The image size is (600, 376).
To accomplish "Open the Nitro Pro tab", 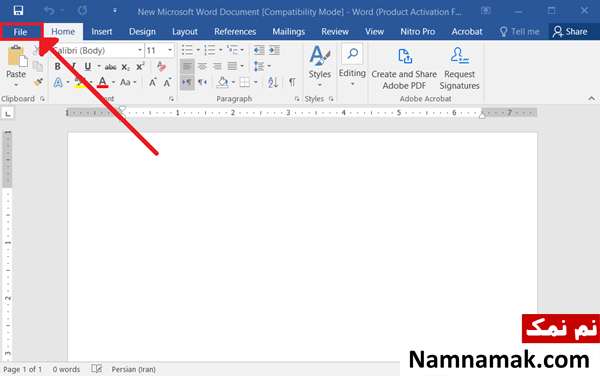I will click(x=417, y=32).
